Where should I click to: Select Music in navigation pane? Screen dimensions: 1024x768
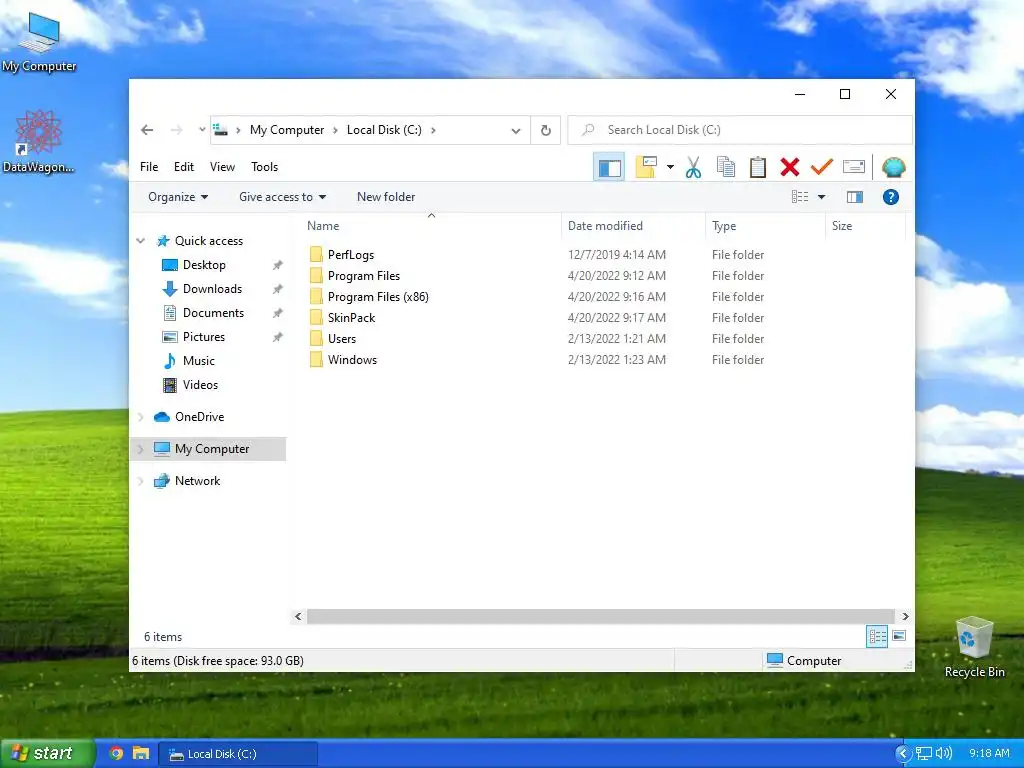coord(199,360)
